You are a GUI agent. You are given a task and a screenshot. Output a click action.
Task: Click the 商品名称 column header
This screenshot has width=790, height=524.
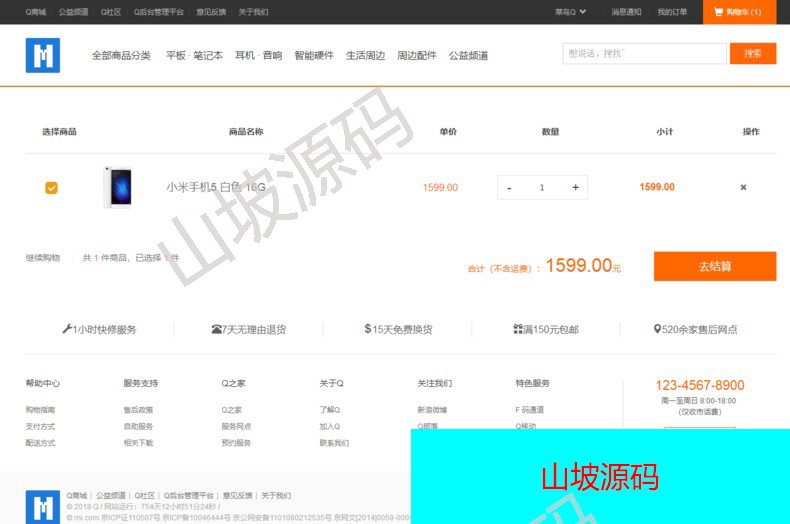point(246,132)
